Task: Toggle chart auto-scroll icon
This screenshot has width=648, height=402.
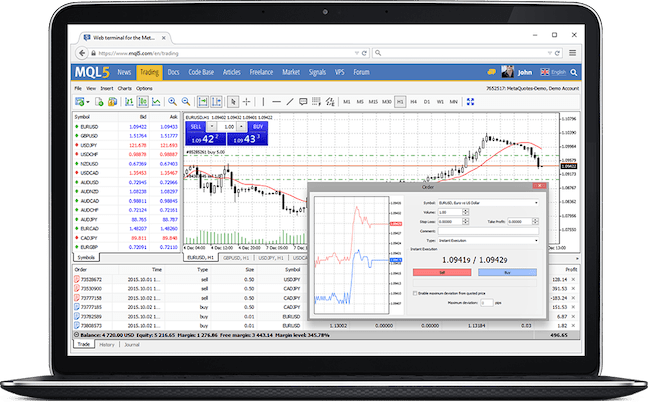Action: pyautogui.click(x=203, y=102)
